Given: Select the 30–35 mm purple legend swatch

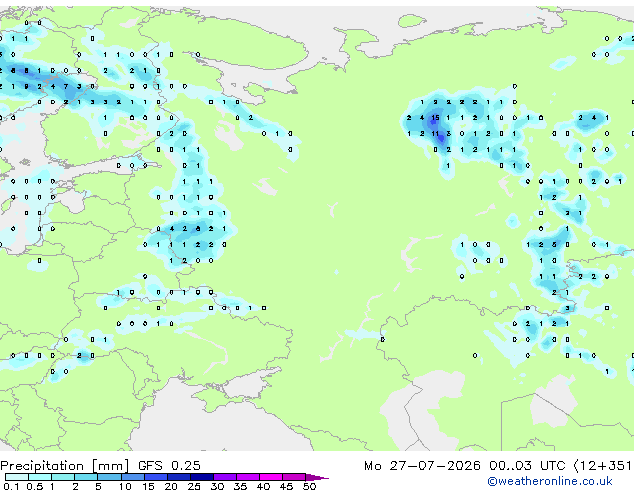Looking at the screenshot, I should 224,477.
